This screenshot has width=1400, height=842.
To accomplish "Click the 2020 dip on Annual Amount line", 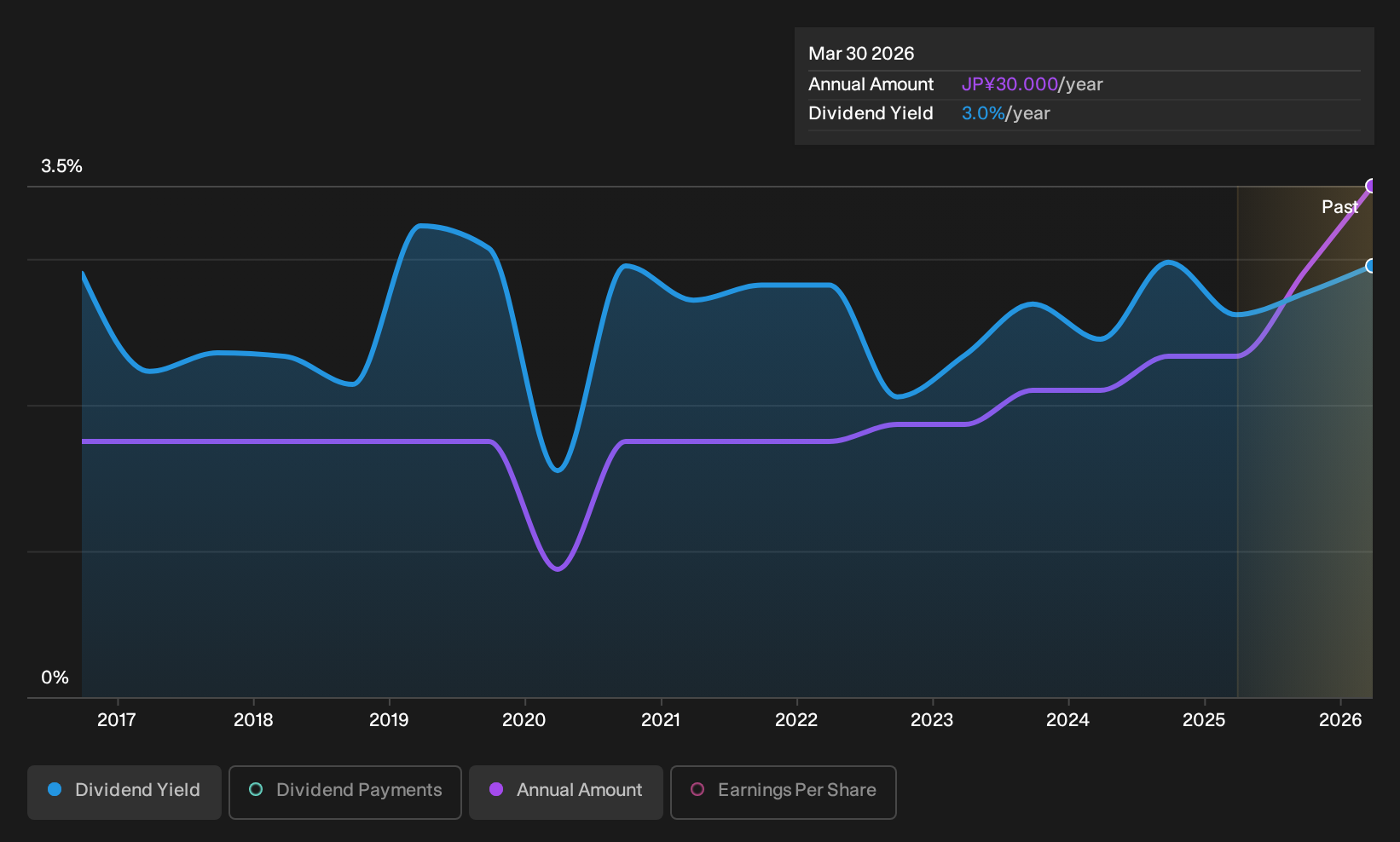I will coord(558,568).
